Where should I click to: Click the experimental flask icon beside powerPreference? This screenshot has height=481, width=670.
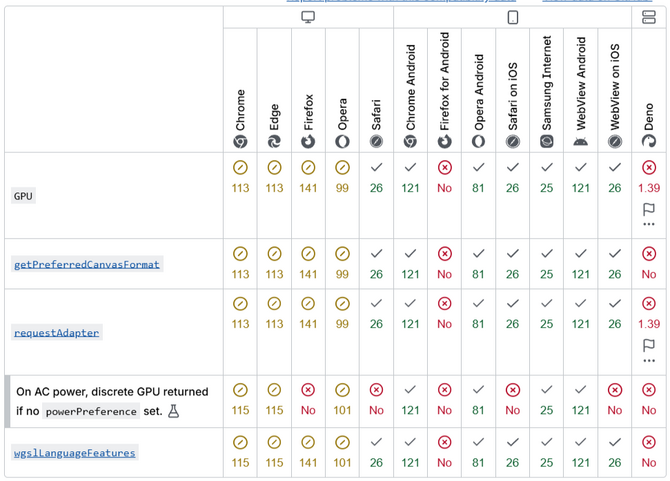pos(173,411)
